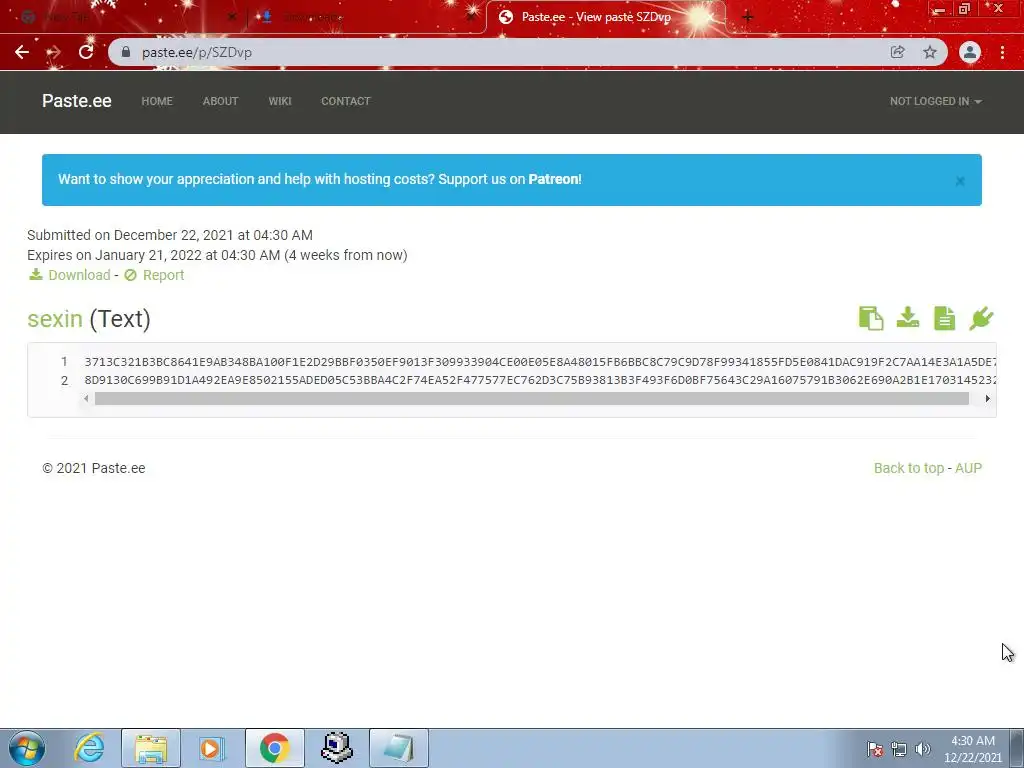Open notepad taskbar icon
Screen dimensions: 1024x768
399,748
